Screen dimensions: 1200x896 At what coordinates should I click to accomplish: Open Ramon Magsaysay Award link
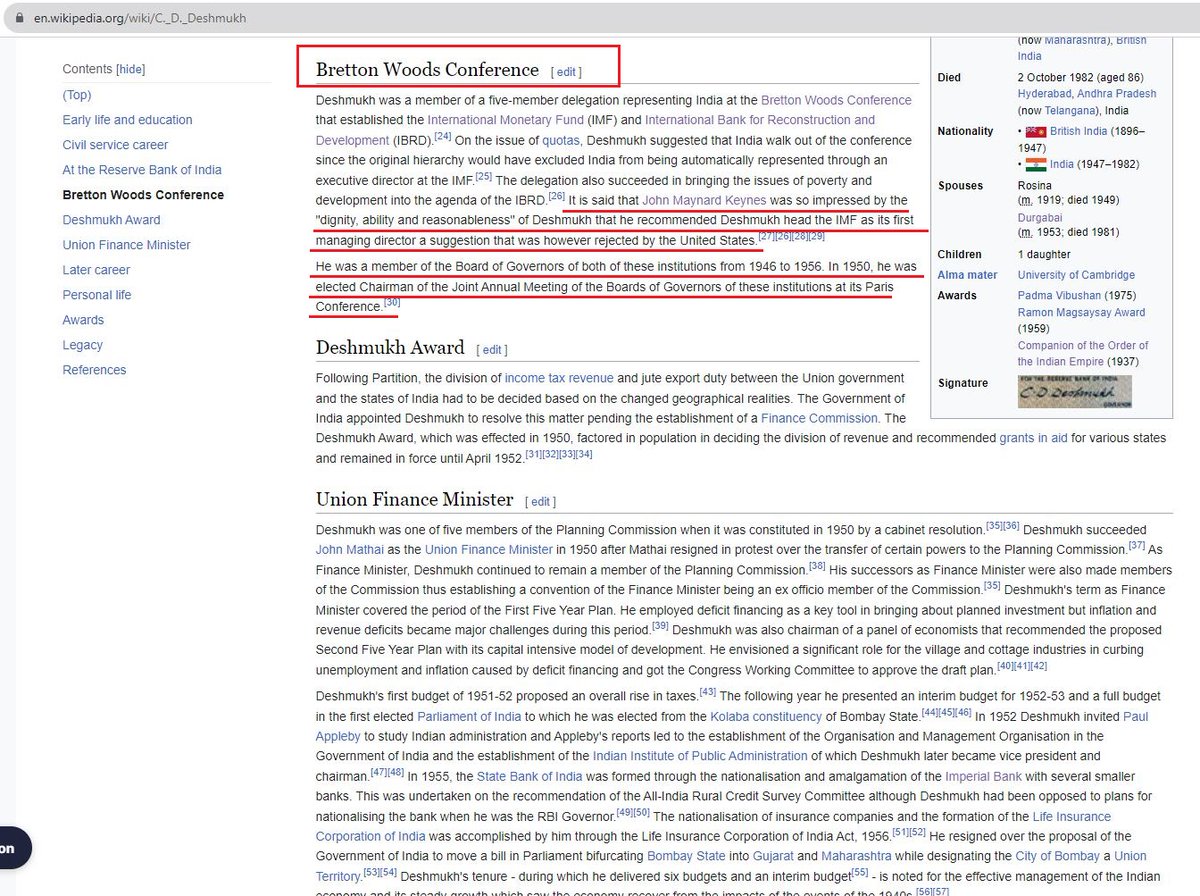click(x=1081, y=312)
